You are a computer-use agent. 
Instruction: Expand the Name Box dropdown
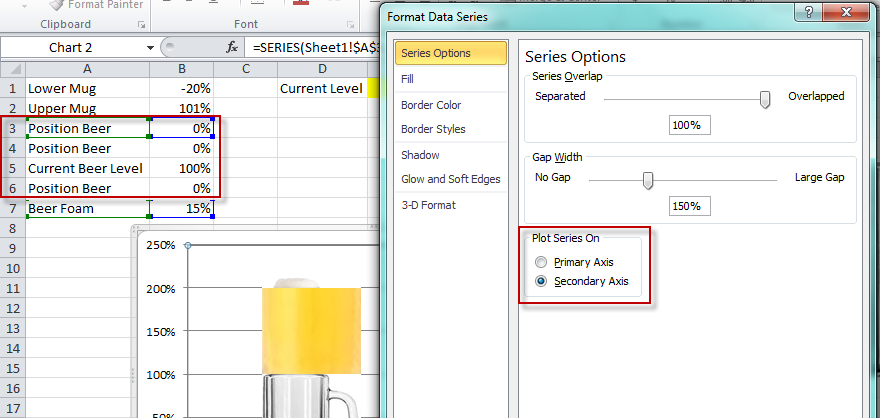point(150,47)
